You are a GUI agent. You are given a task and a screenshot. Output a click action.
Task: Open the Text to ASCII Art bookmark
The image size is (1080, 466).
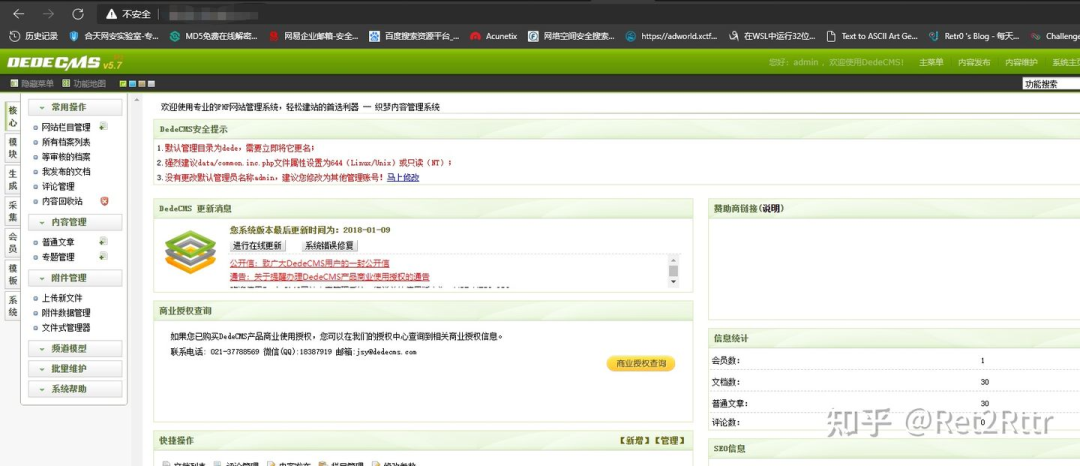(x=872, y=36)
